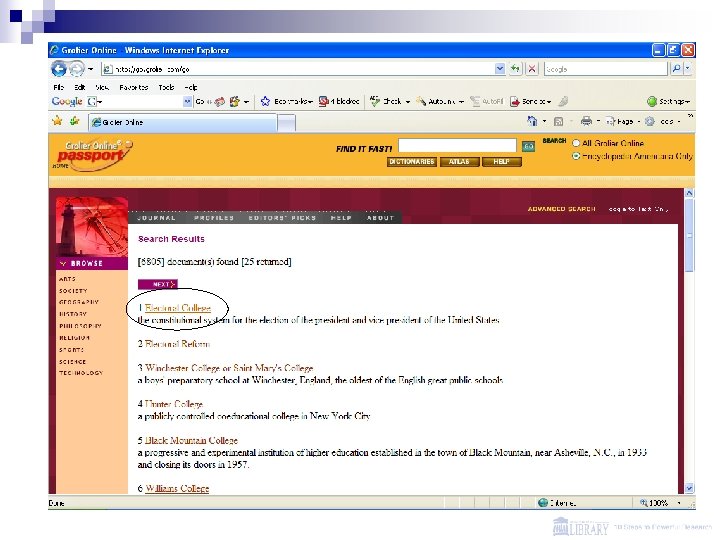The height and width of the screenshot is (540, 720).
Task: Expand the address bar history dropdown
Action: pos(500,69)
